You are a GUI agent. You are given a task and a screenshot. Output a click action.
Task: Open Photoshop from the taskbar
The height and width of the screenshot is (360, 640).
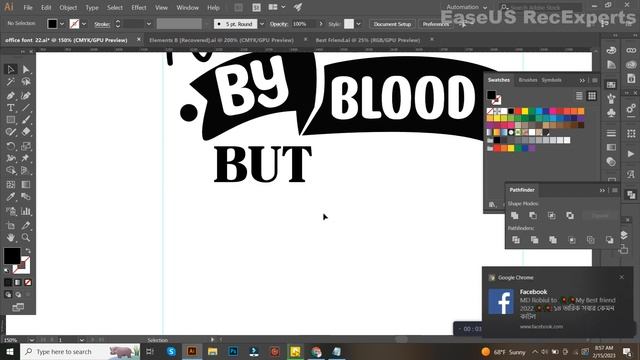[233, 351]
